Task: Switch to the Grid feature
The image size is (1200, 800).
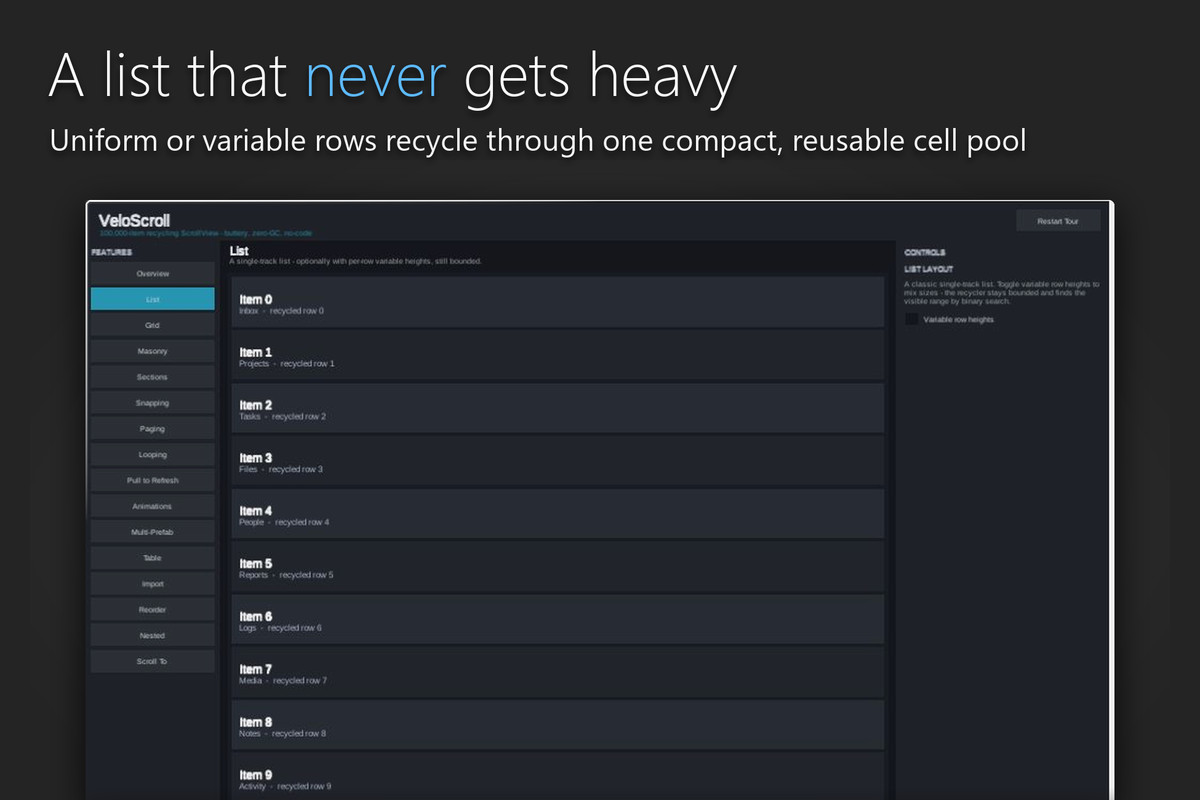Action: [x=153, y=325]
